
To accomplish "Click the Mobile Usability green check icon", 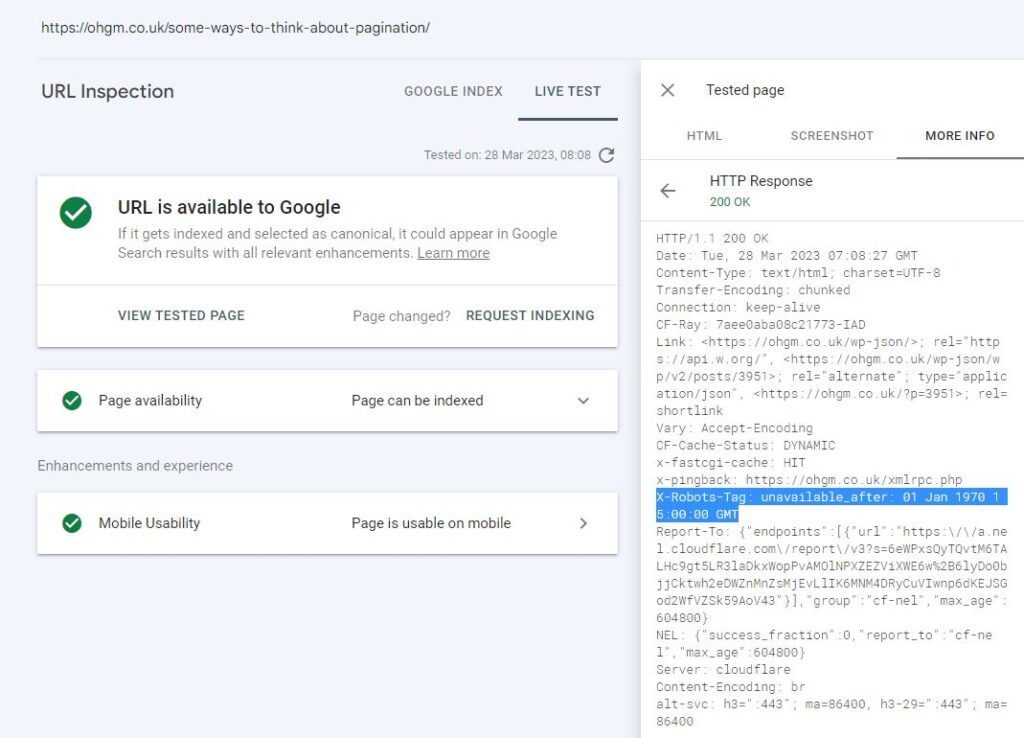I will (x=72, y=523).
